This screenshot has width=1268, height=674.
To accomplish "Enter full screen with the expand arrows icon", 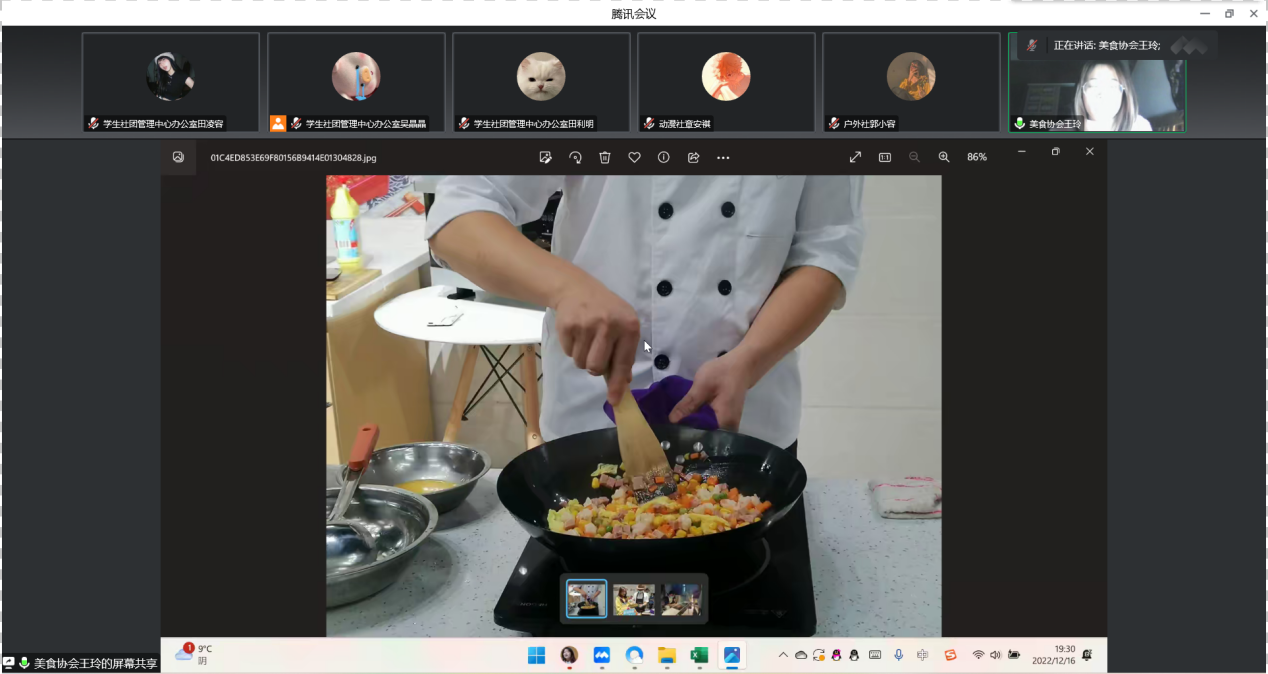I will pos(855,157).
